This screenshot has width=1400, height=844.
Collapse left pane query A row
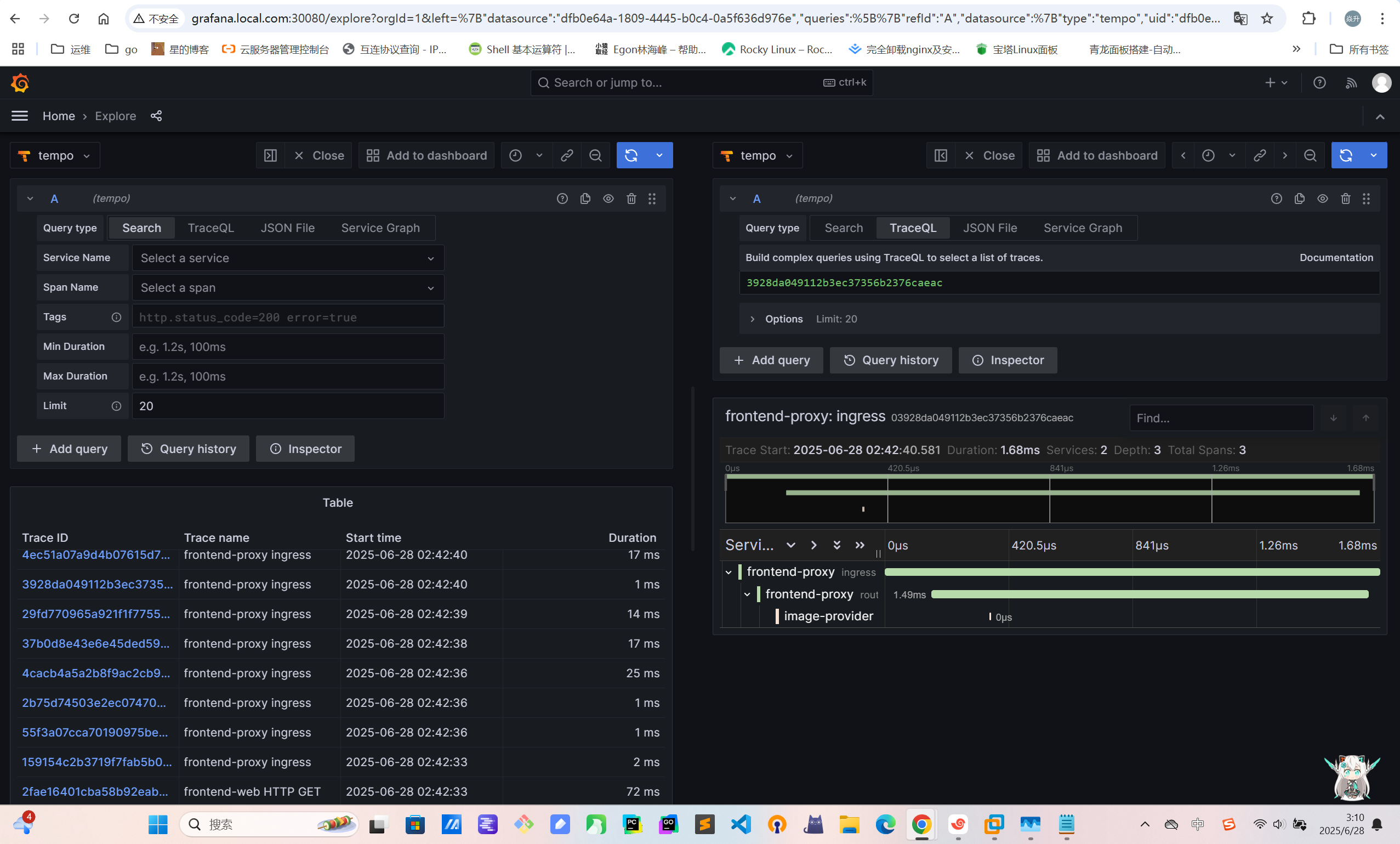click(x=30, y=199)
